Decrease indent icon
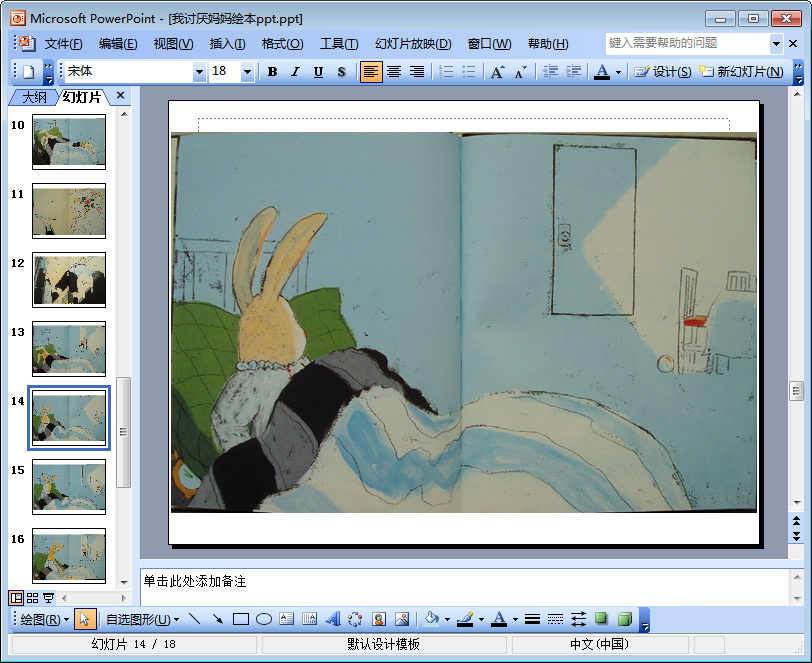812x663 pixels. [x=550, y=71]
